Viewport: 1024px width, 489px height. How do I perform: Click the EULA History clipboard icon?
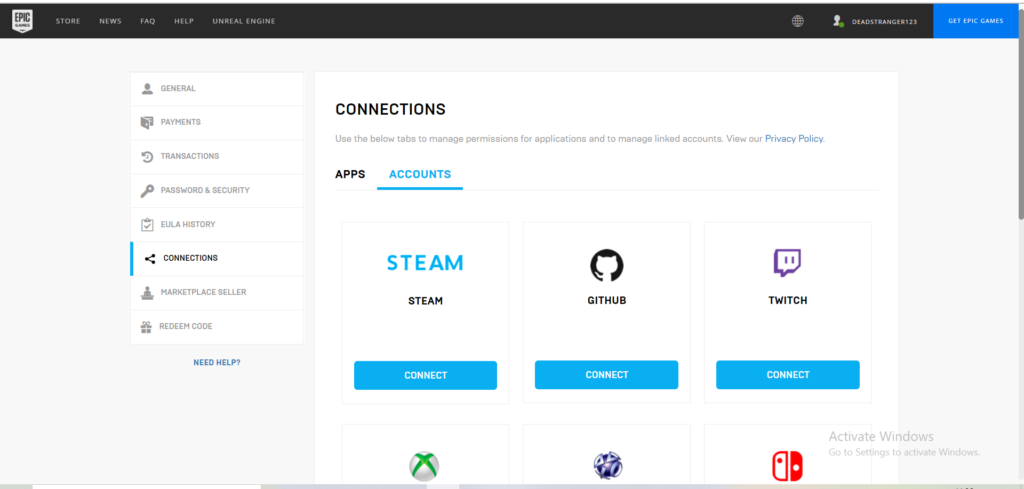(x=147, y=224)
